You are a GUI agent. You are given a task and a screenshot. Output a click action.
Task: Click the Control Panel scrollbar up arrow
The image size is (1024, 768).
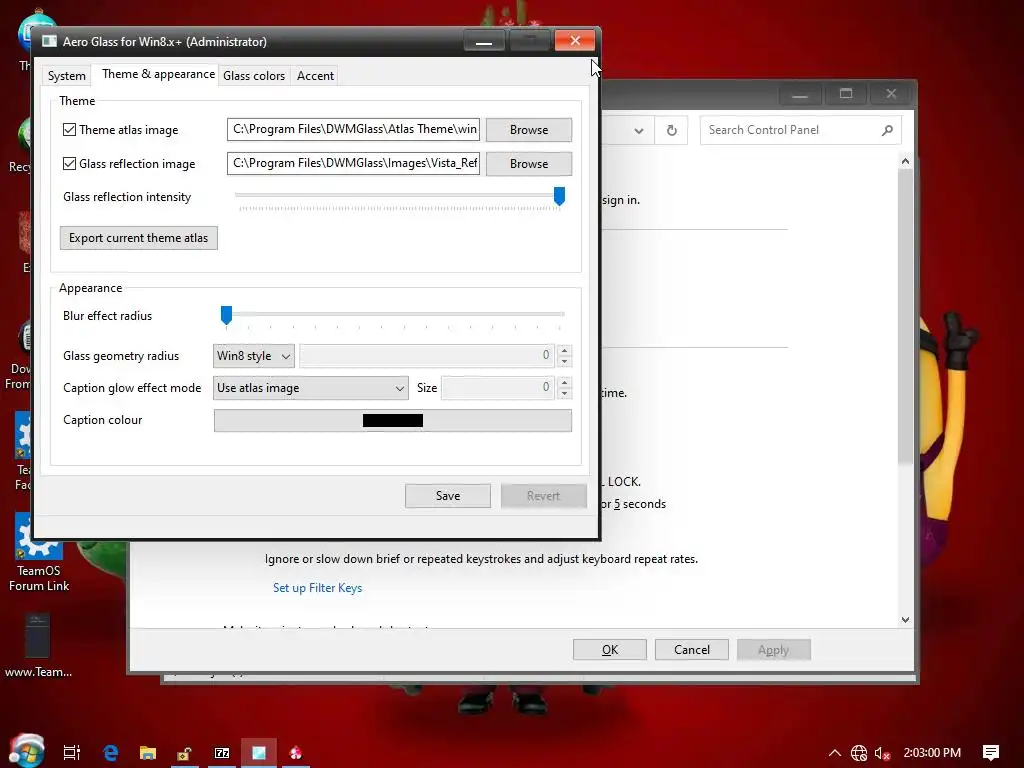(x=905, y=161)
